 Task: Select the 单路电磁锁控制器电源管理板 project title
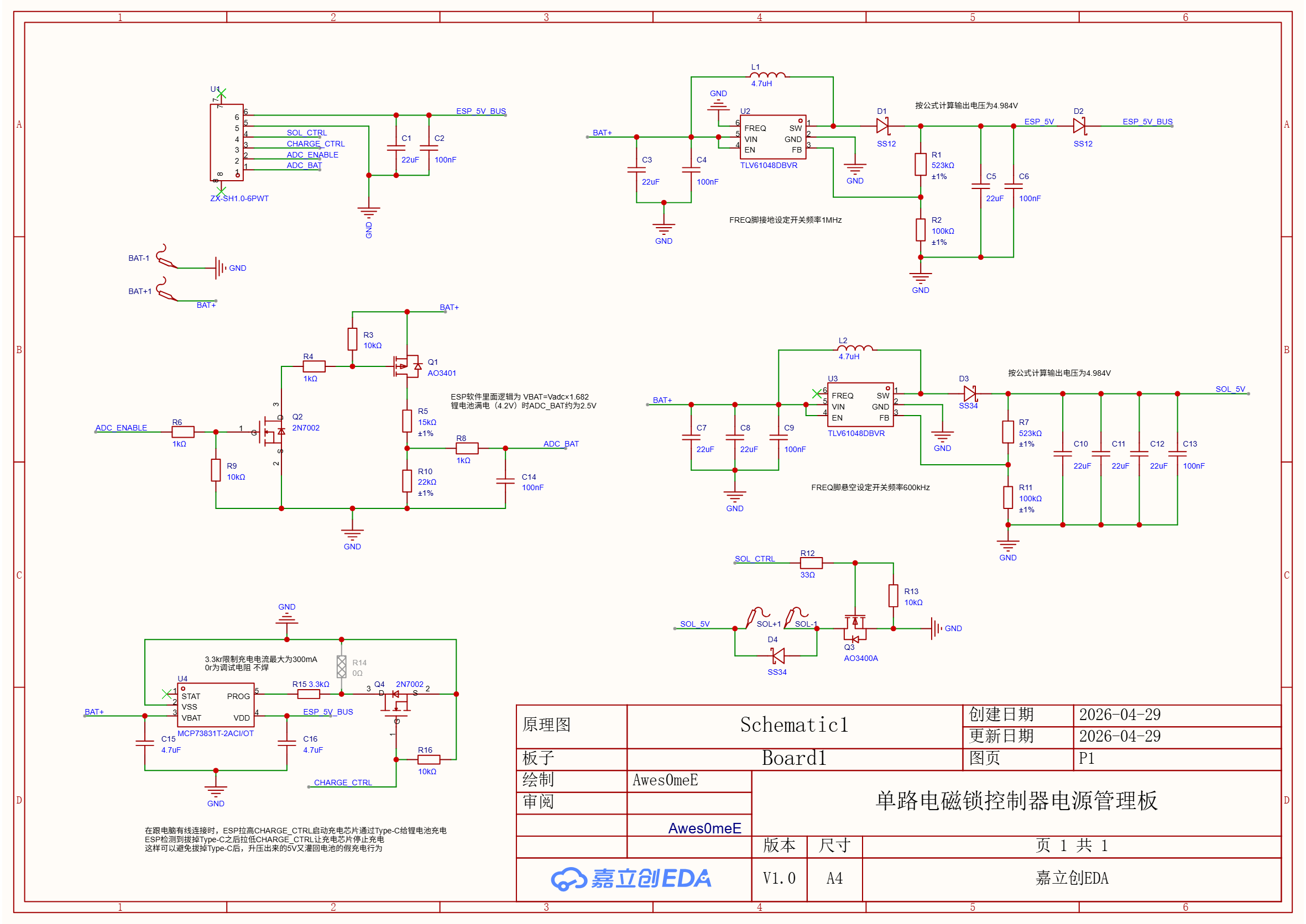pyautogui.click(x=1016, y=801)
